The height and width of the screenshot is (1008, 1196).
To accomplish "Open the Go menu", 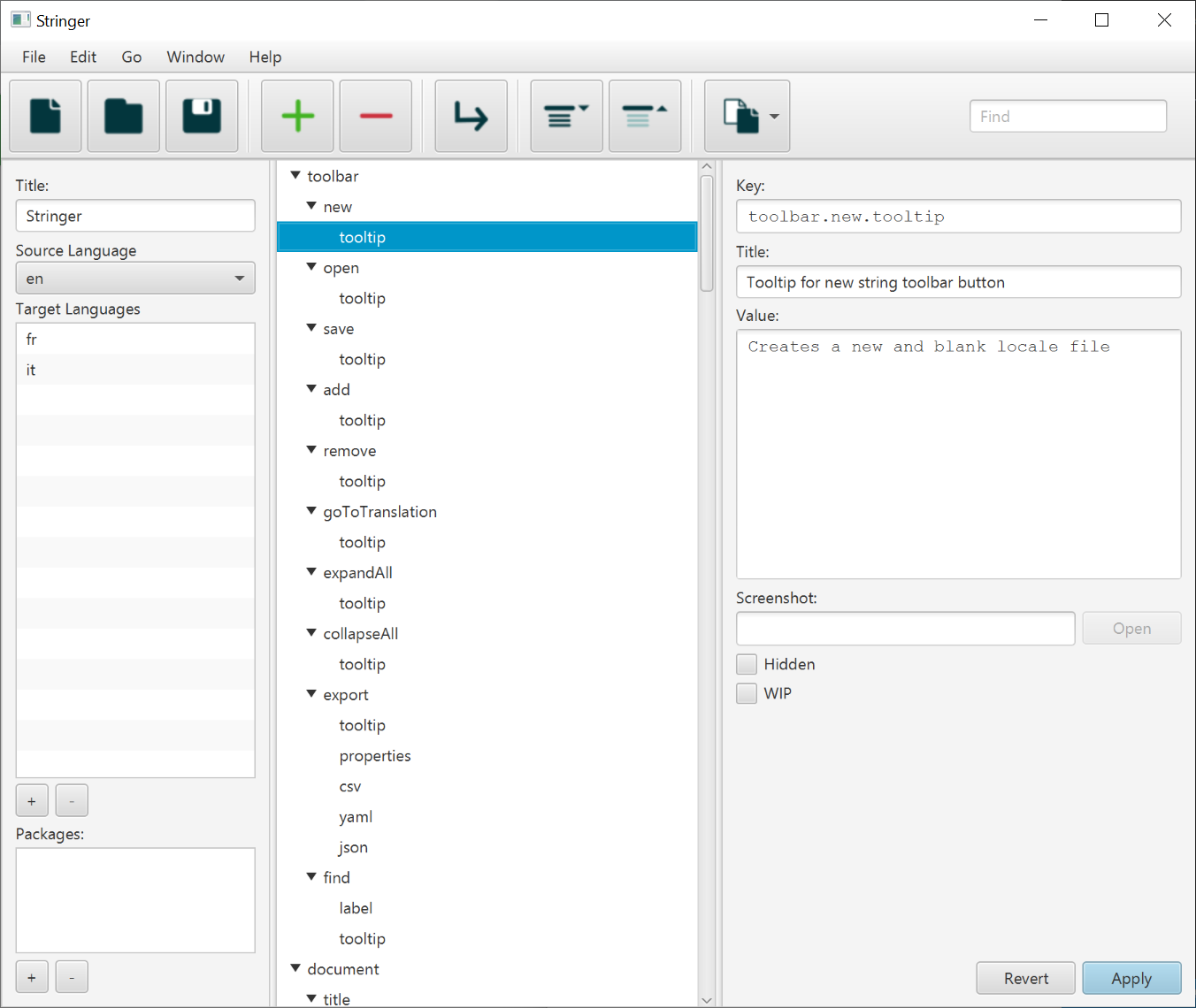I will [x=132, y=57].
